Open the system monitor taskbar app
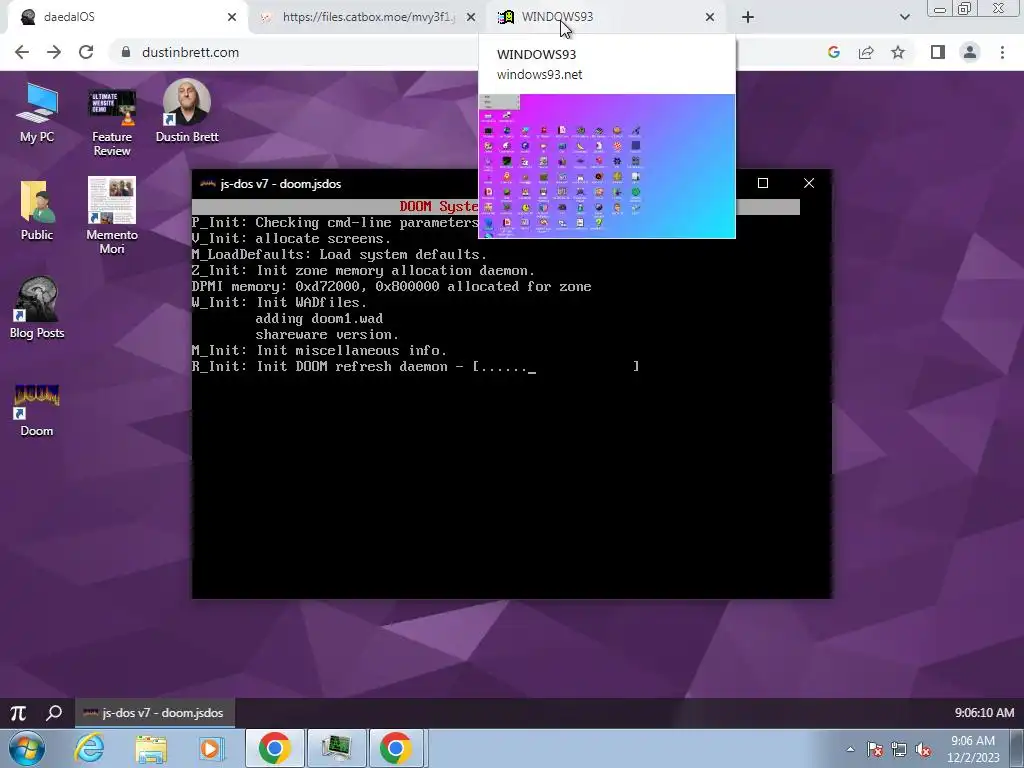The height and width of the screenshot is (768, 1024). pyautogui.click(x=336, y=748)
